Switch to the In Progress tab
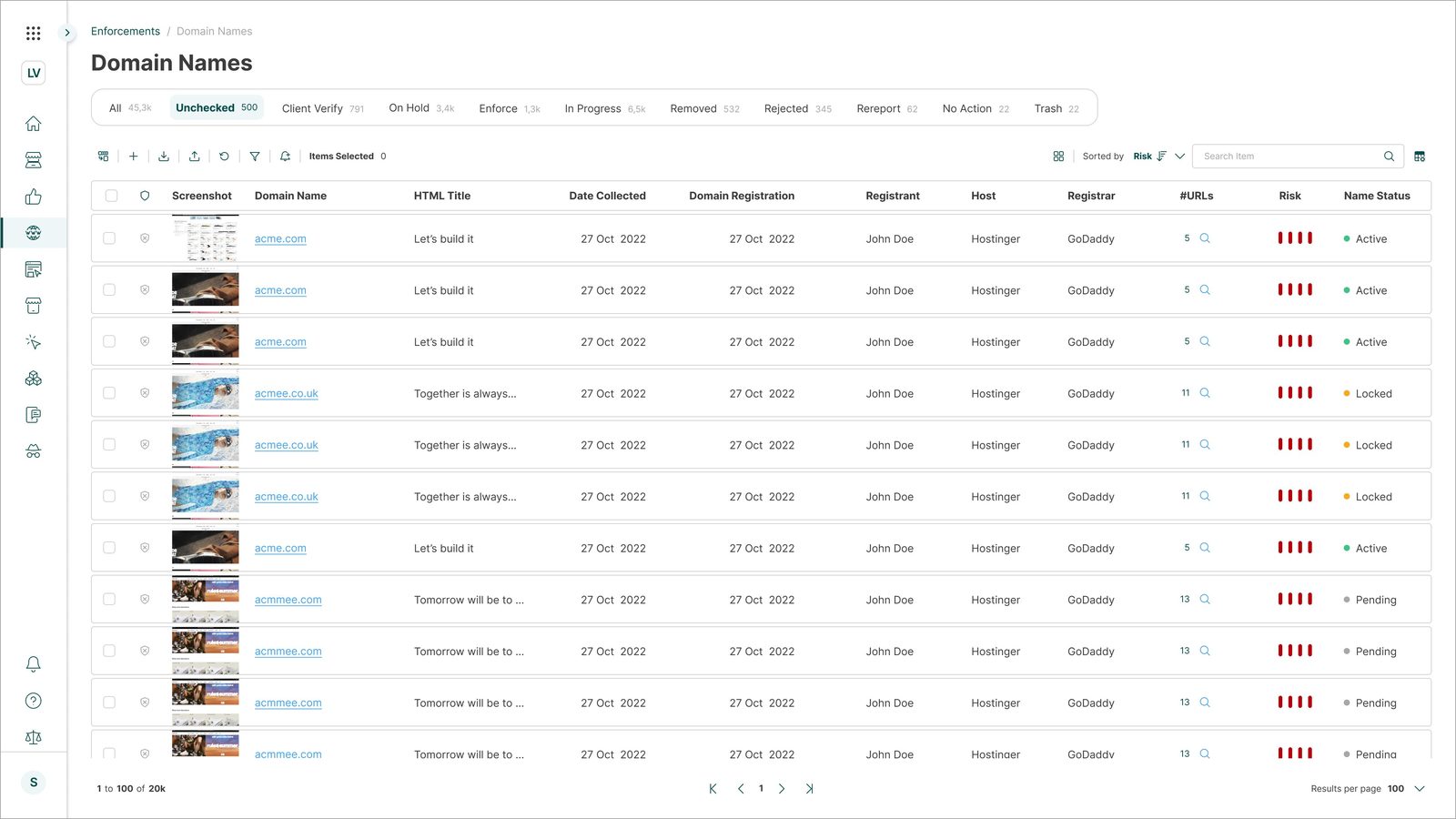 coord(605,108)
